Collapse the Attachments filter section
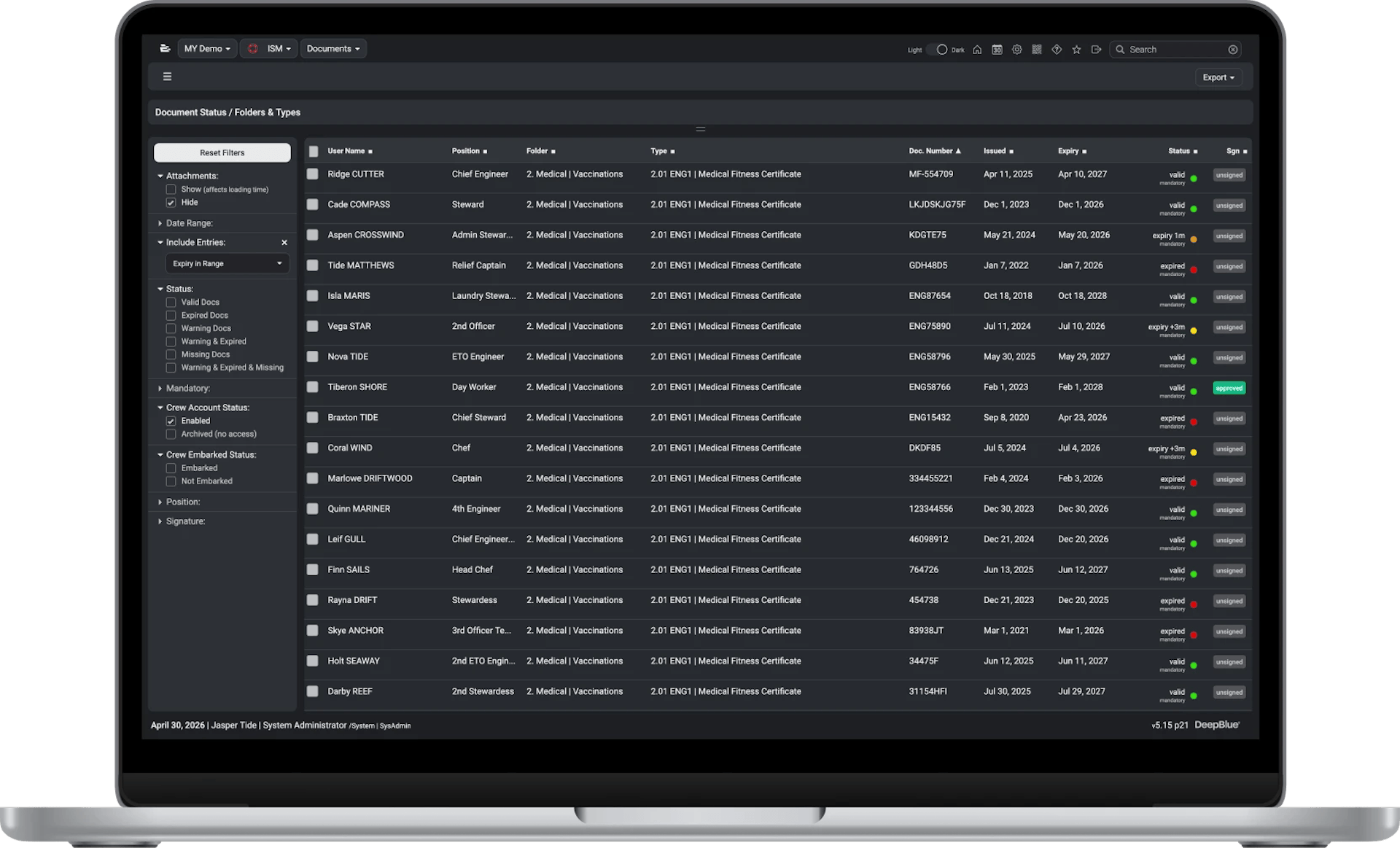Image resolution: width=1400 pixels, height=848 pixels. 188,176
